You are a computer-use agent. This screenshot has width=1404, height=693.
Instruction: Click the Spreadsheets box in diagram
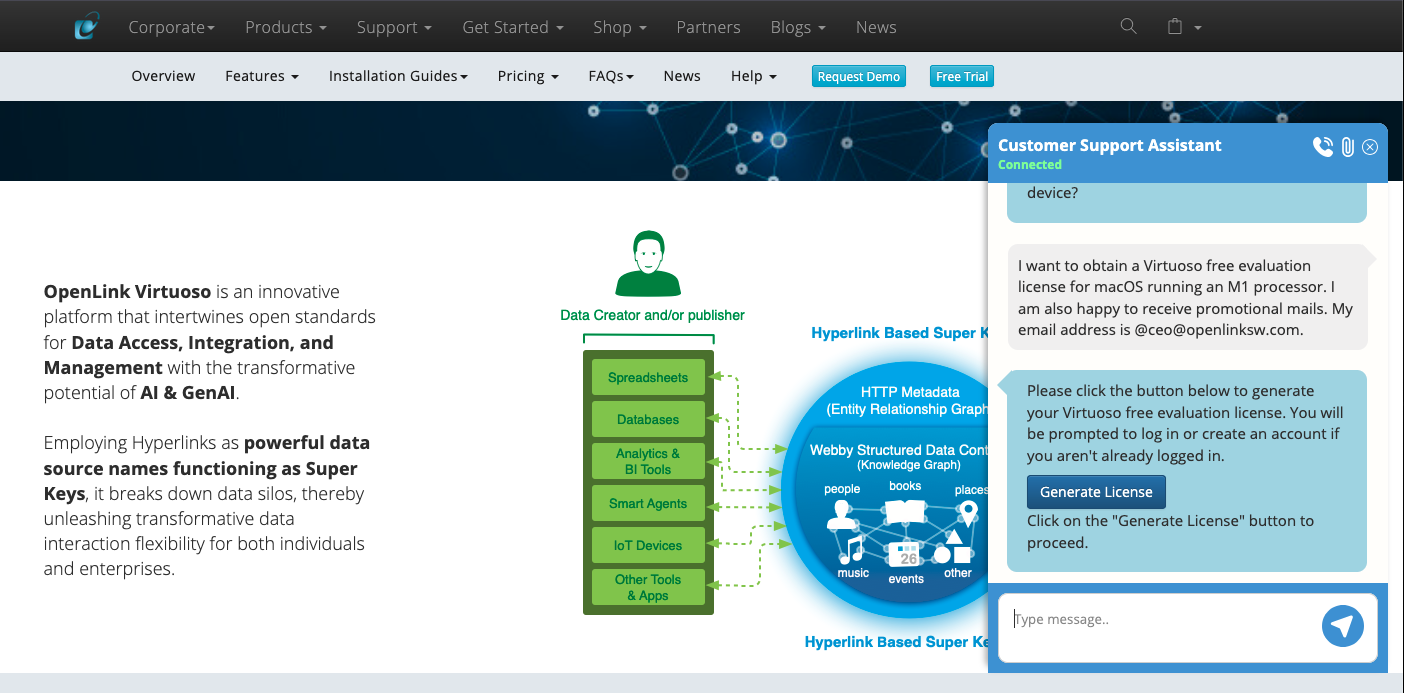click(648, 378)
